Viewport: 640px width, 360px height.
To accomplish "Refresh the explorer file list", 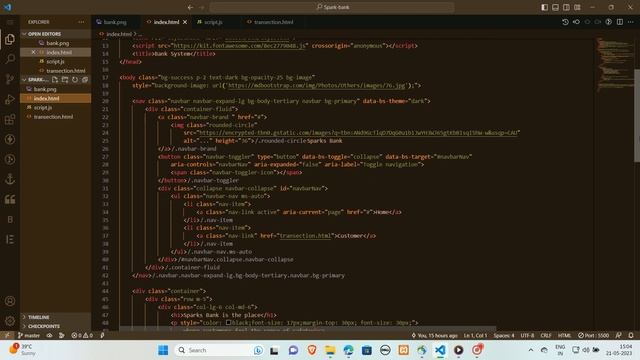I will click(75, 80).
